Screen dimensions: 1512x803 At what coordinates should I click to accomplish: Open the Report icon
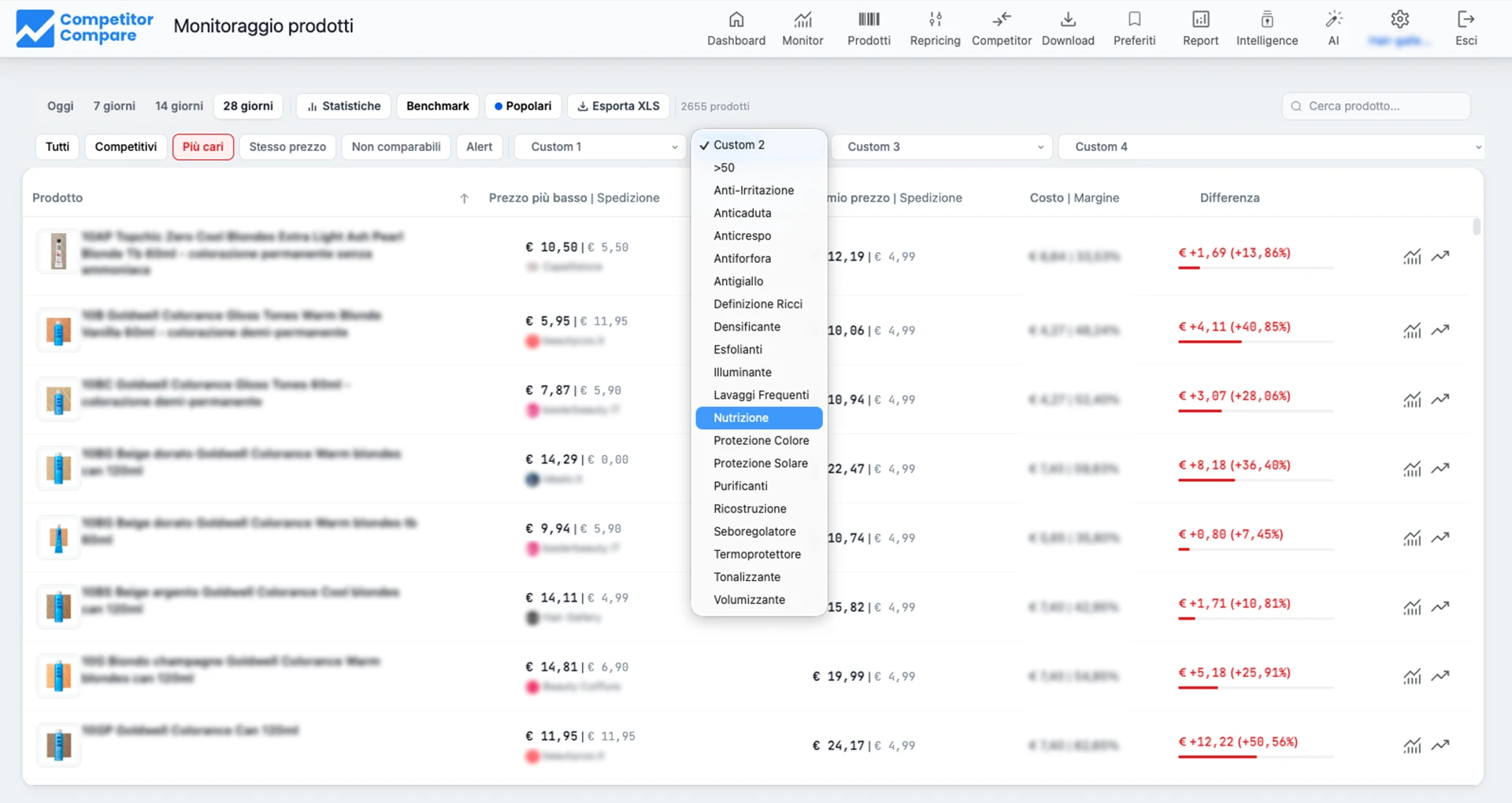[1200, 20]
